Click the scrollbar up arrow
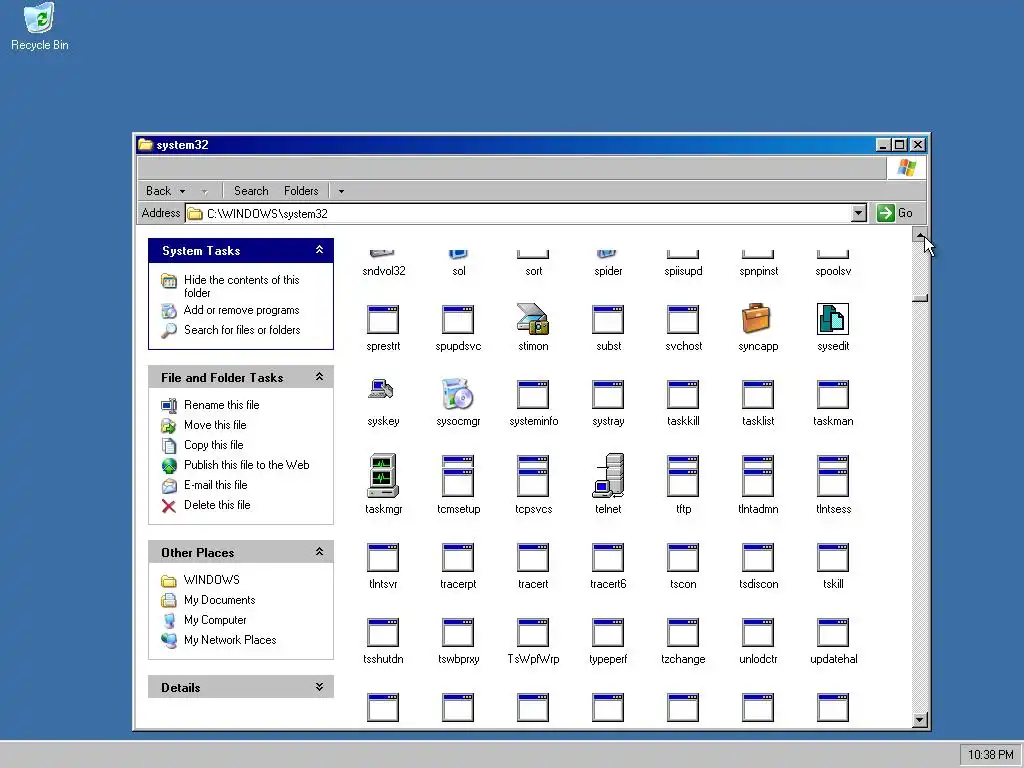 (920, 235)
